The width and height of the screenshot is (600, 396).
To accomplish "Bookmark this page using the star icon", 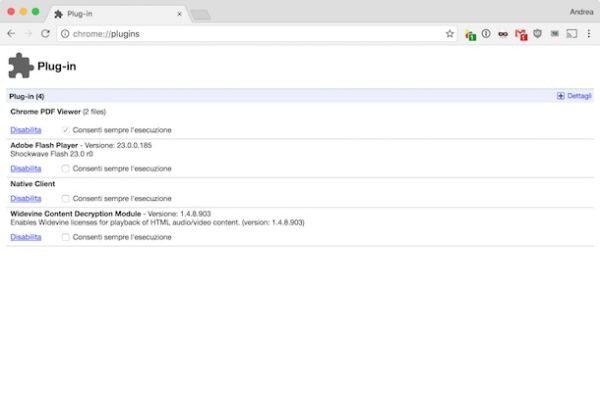I will point(450,34).
